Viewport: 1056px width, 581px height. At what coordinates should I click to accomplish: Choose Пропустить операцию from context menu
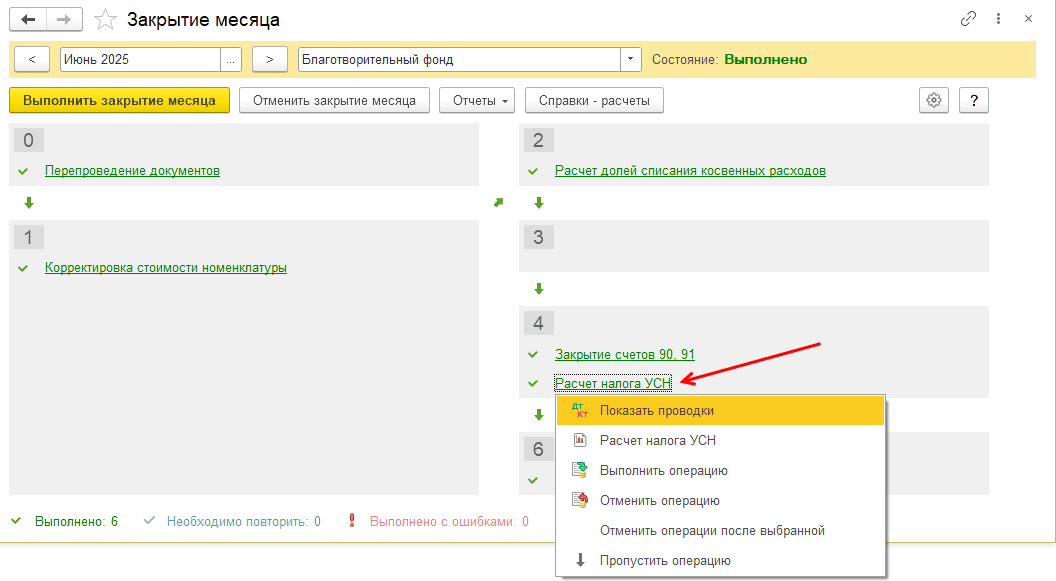664,560
